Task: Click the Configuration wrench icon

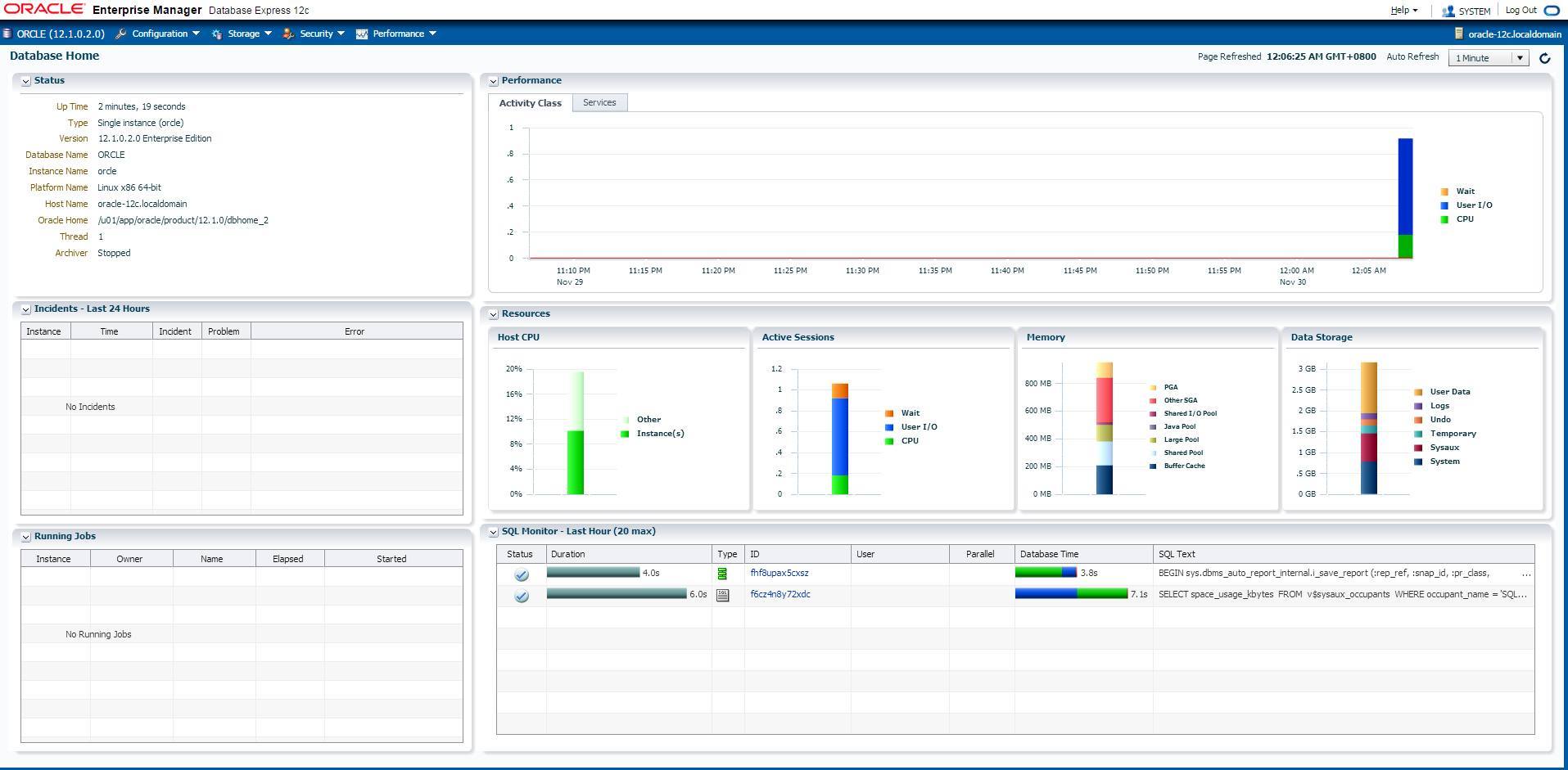Action: 121,34
